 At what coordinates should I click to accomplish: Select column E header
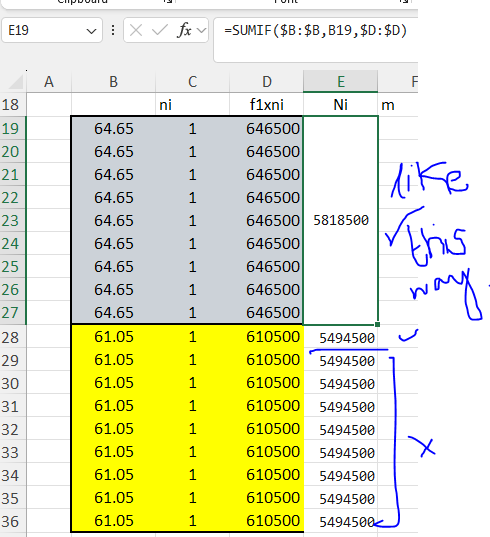coord(341,82)
